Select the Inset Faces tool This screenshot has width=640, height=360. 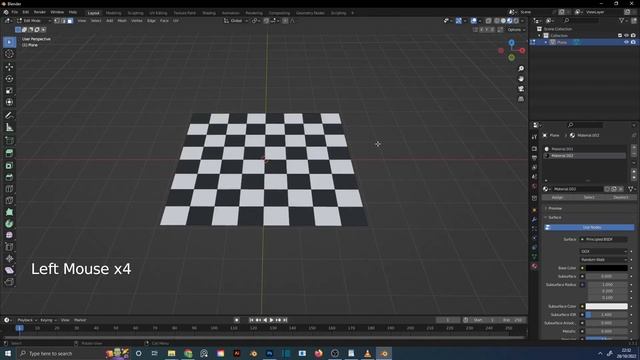(x=9, y=166)
